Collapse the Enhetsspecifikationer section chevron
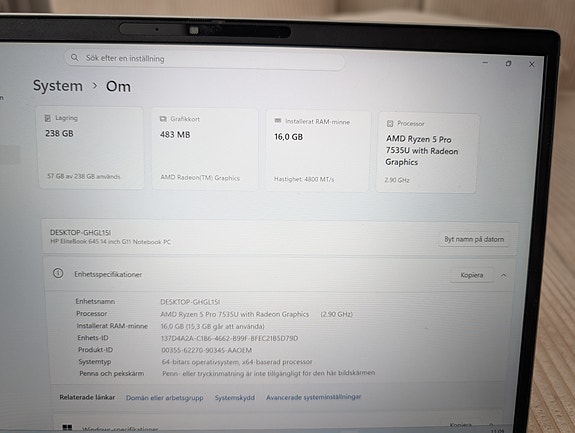The width and height of the screenshot is (575, 433). tap(503, 275)
